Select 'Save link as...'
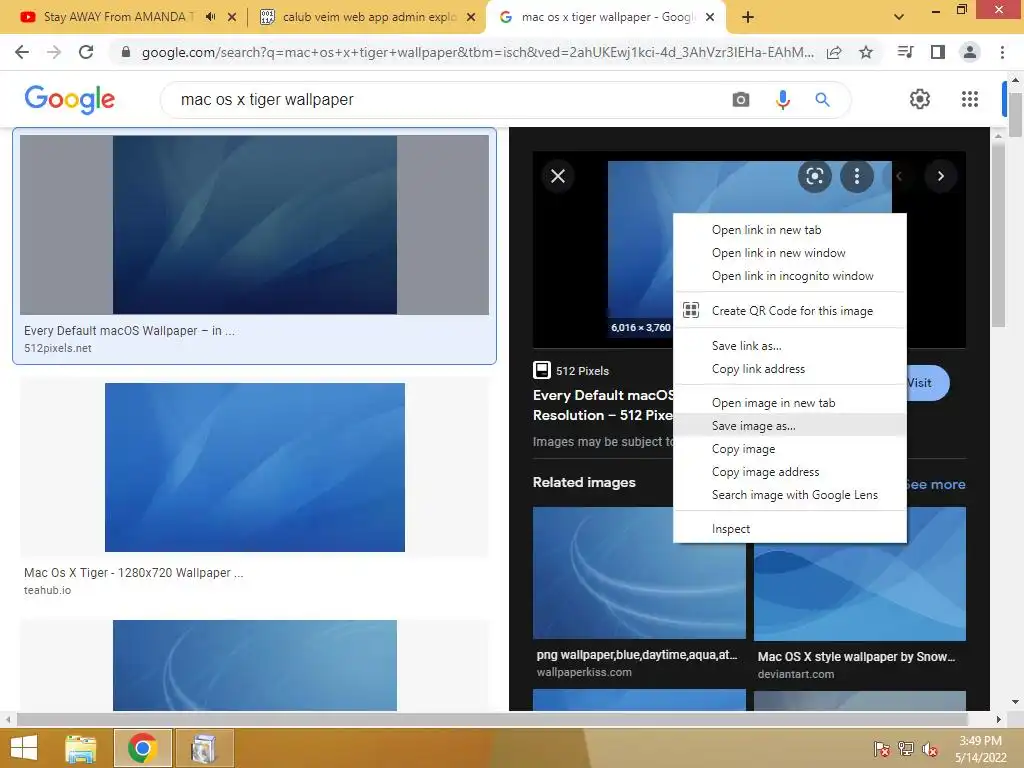This screenshot has width=1024, height=768. point(790,345)
